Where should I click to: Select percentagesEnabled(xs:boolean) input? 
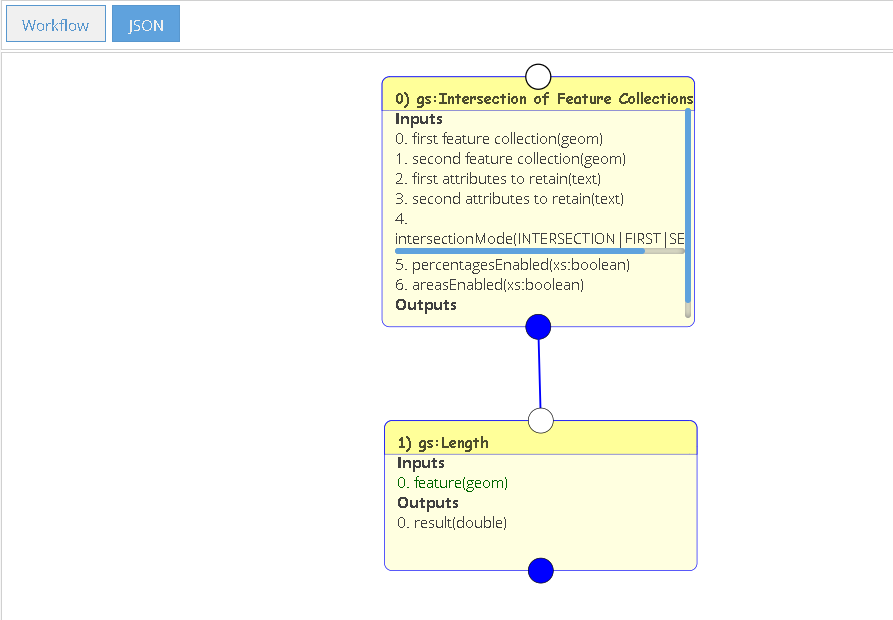513,265
